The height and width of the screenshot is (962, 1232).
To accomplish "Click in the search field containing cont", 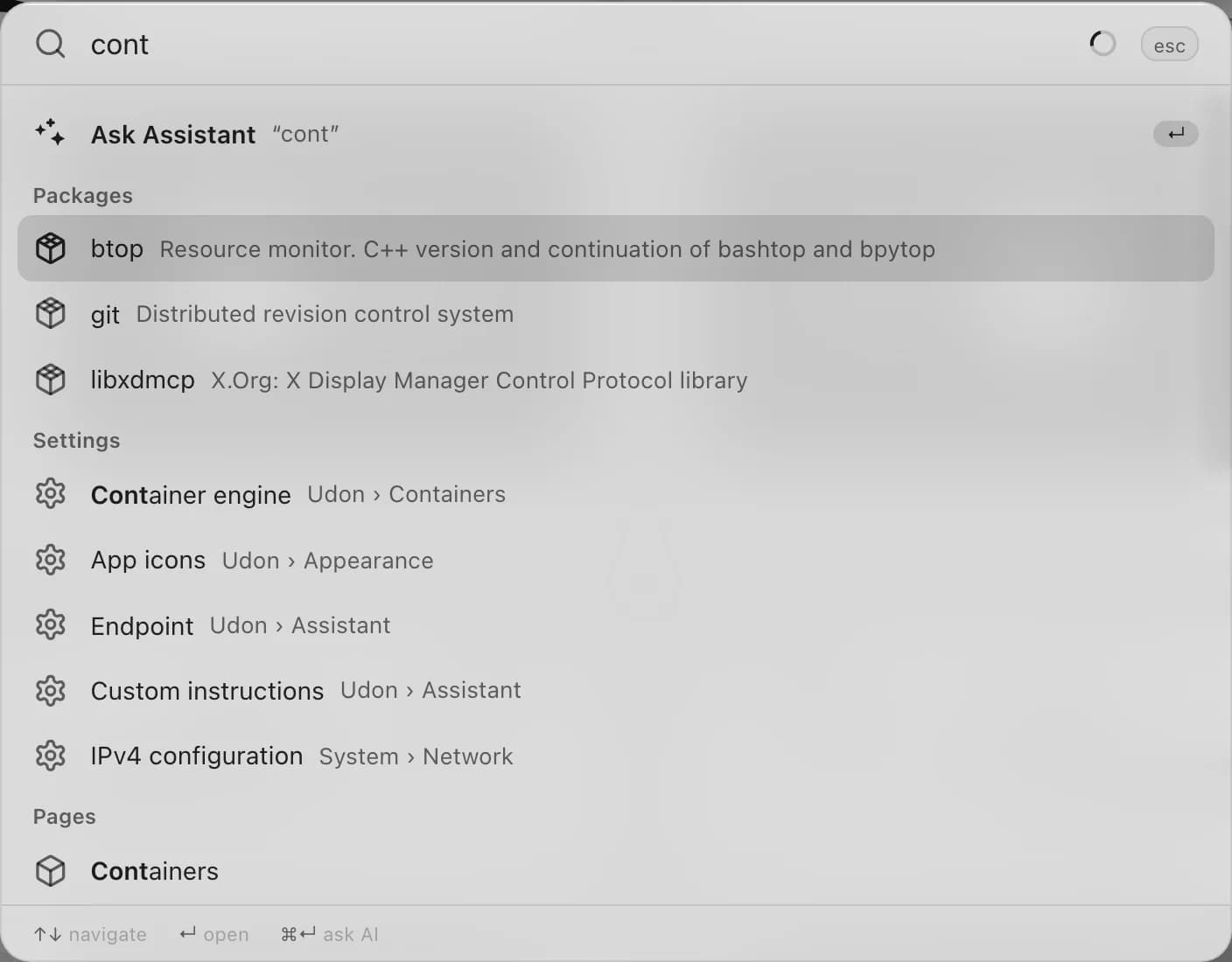I will pos(577,45).
